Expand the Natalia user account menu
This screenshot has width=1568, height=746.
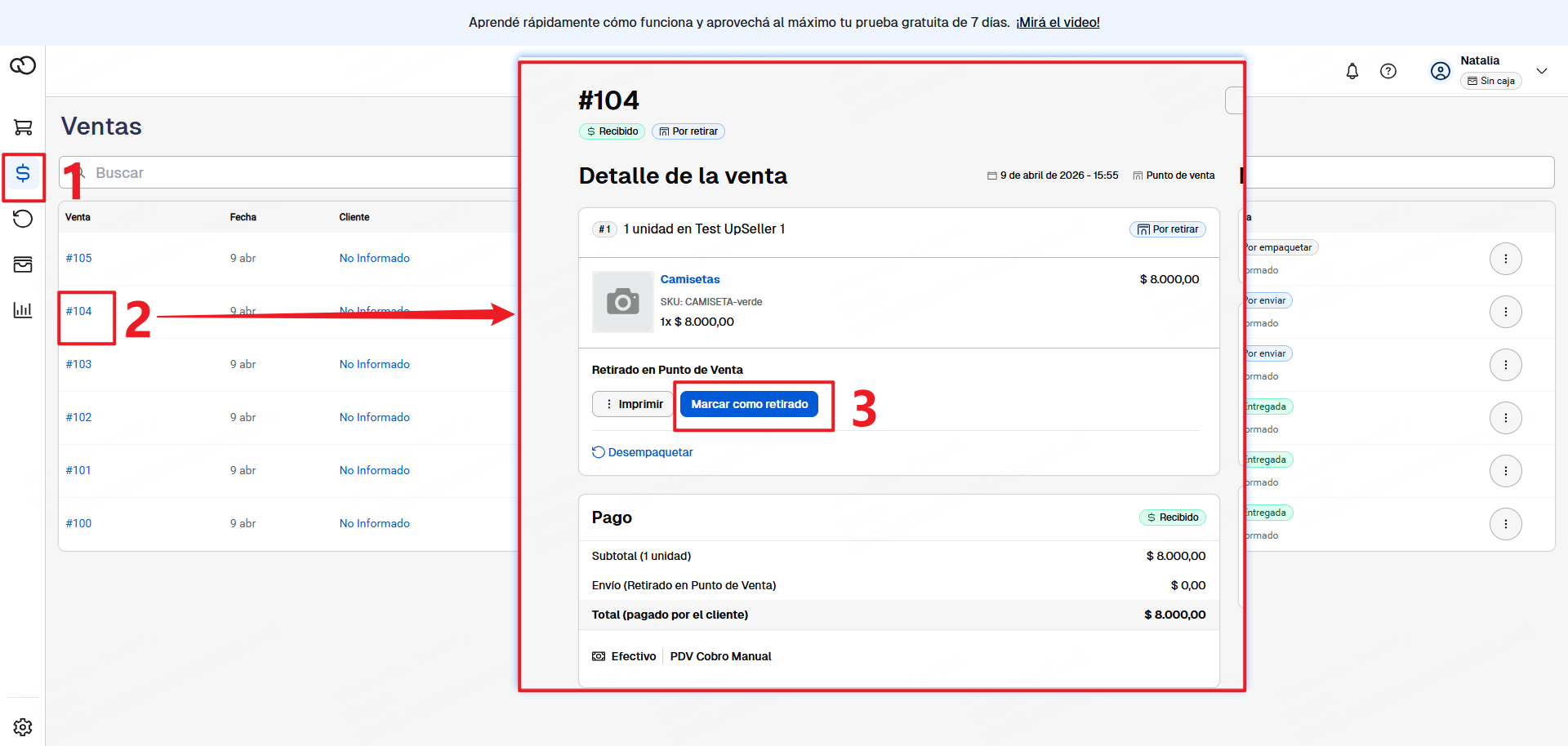1541,71
